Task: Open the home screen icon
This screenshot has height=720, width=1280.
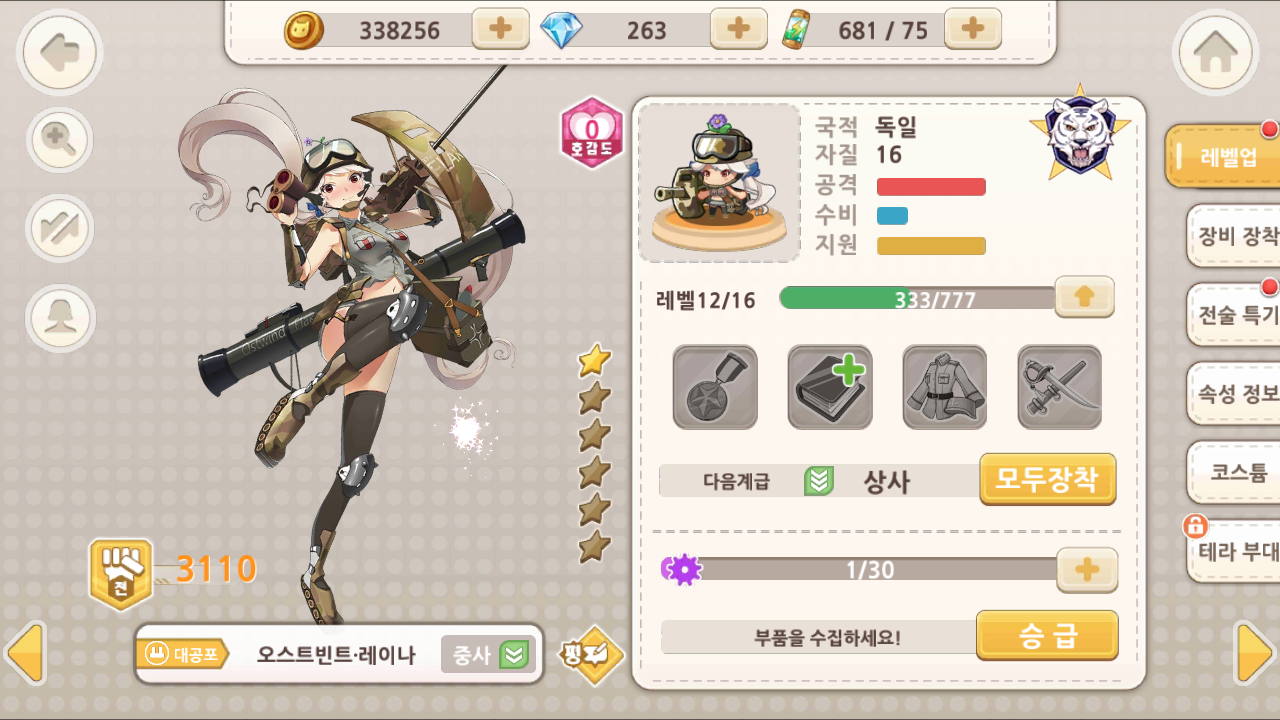Action: 1215,53
